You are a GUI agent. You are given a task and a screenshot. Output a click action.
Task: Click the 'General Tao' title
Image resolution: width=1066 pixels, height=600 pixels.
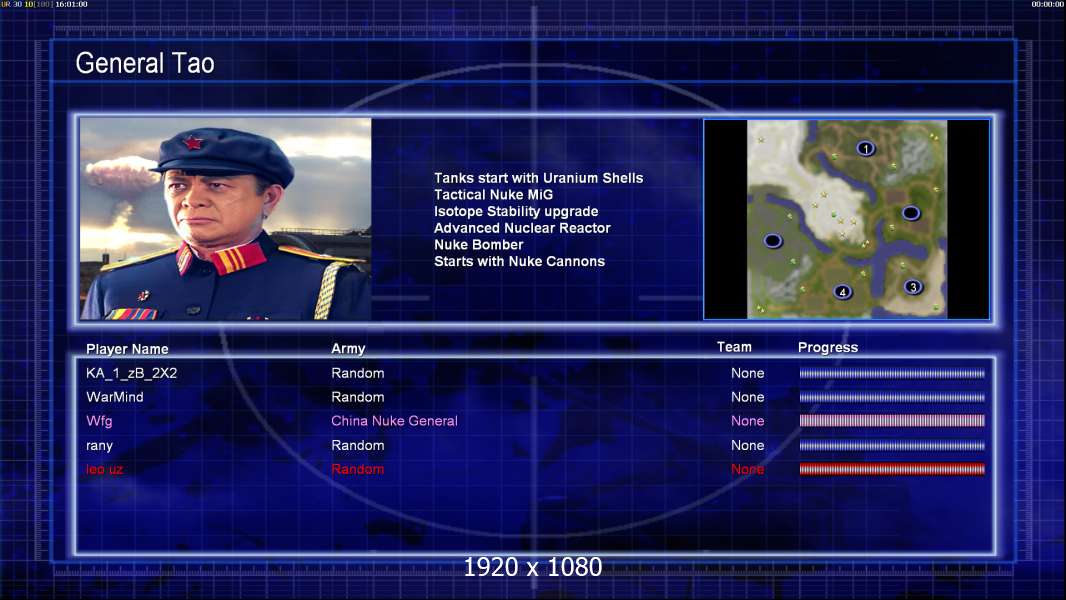(145, 63)
